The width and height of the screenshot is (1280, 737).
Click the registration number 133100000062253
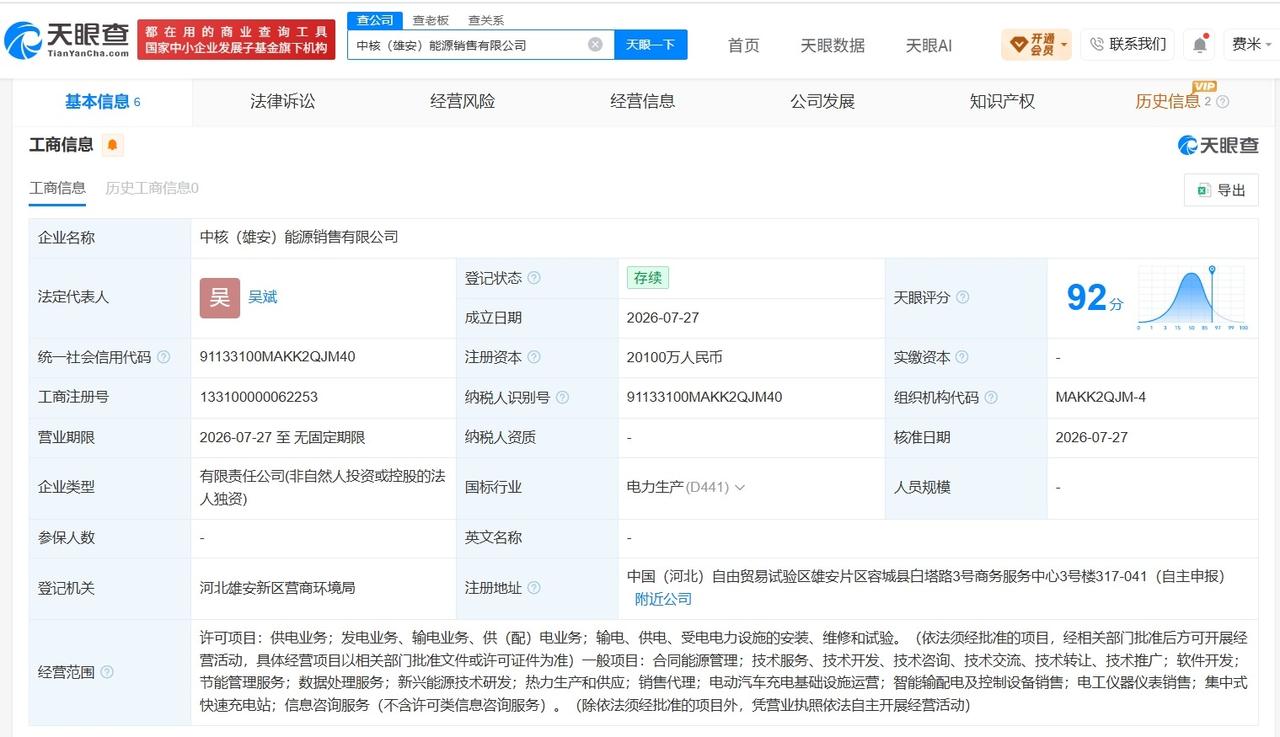click(x=259, y=397)
